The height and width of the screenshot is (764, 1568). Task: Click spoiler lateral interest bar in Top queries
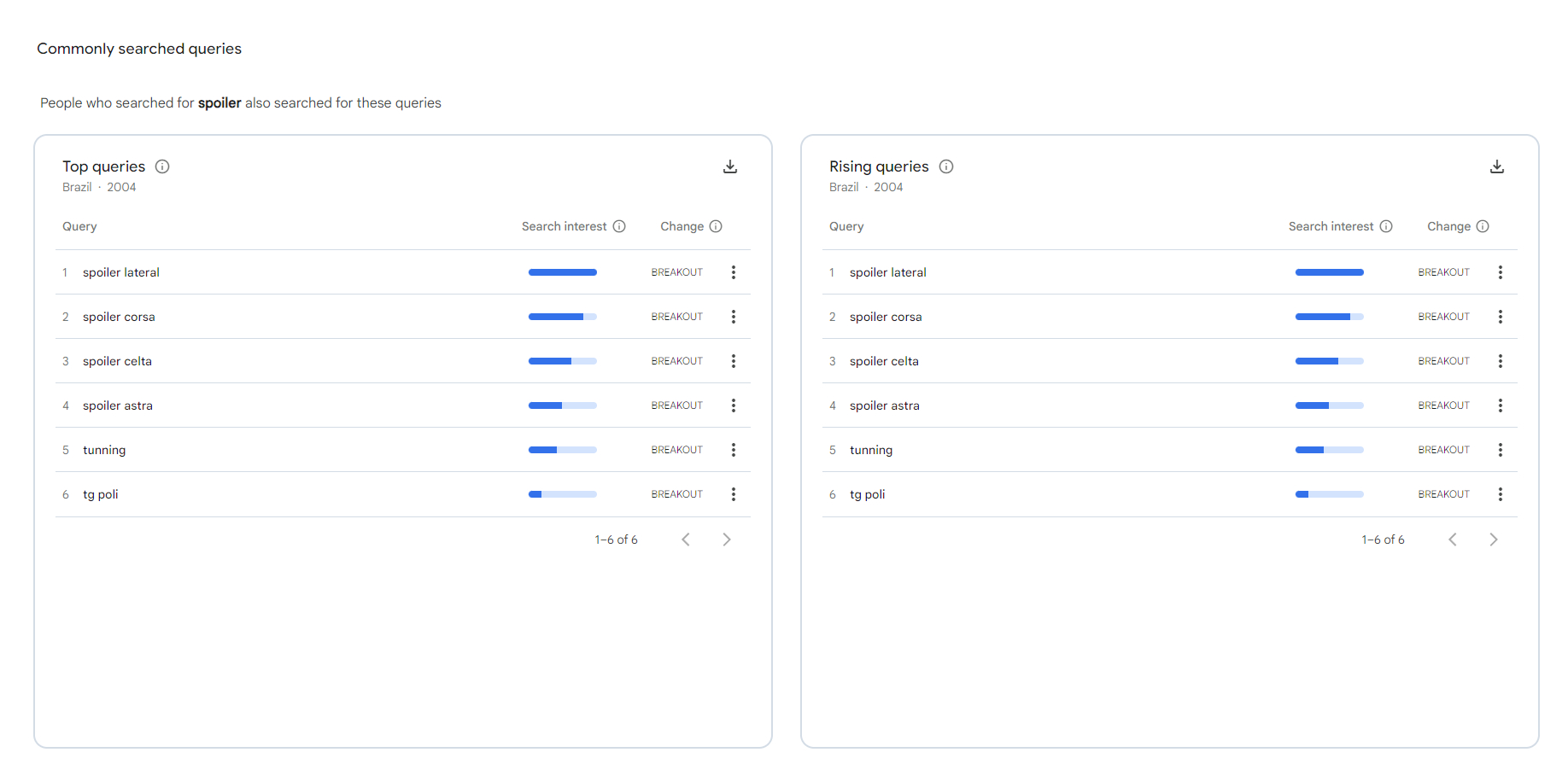562,272
